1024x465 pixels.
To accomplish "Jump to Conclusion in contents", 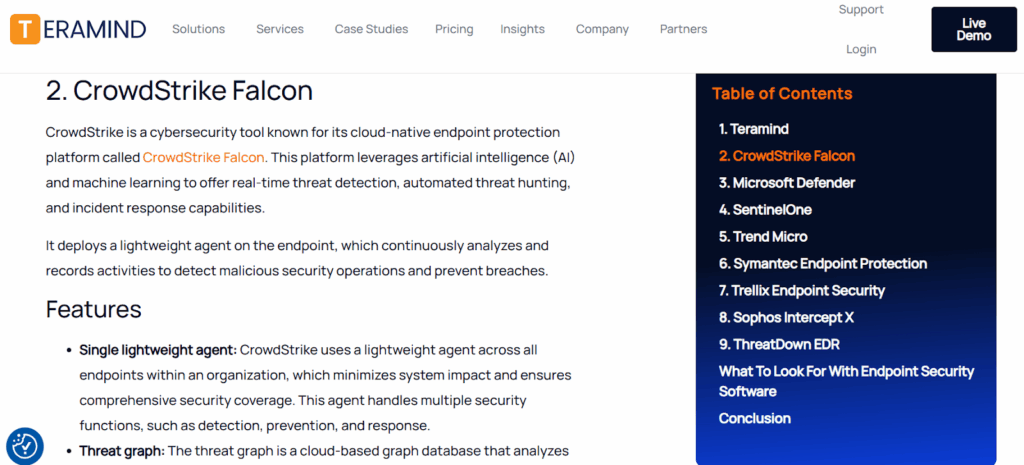I will (x=754, y=418).
